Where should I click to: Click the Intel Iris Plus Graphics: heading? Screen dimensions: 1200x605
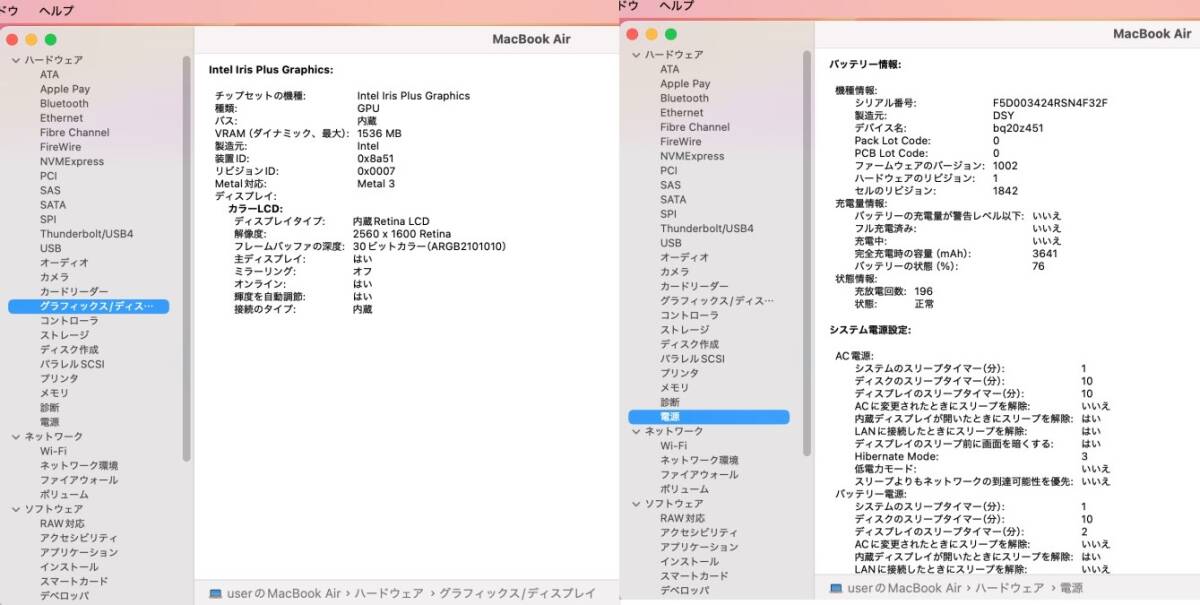[x=270, y=70]
